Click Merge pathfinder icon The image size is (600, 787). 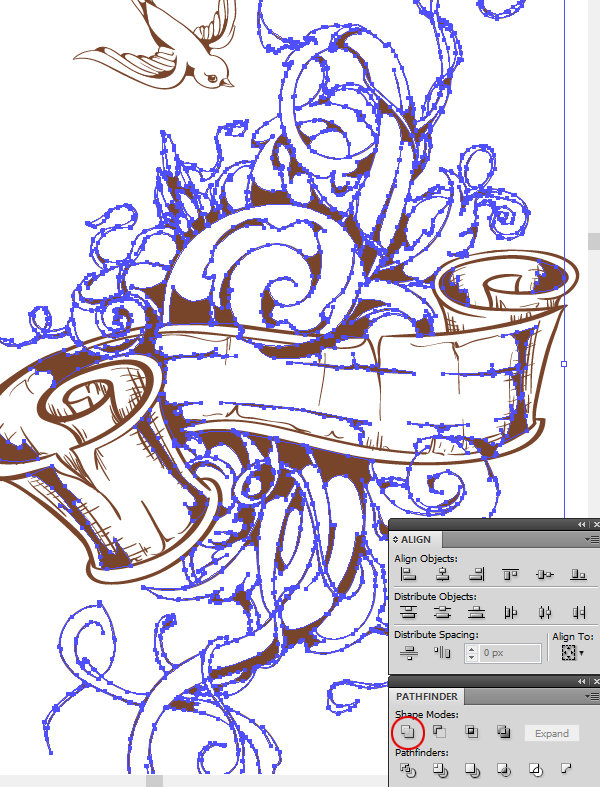click(472, 770)
